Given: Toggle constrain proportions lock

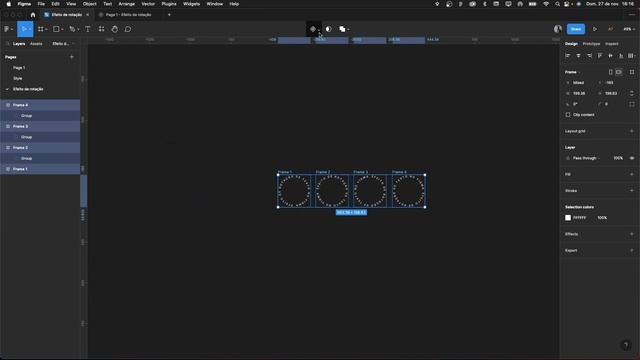Looking at the screenshot, I should click(x=632, y=93).
